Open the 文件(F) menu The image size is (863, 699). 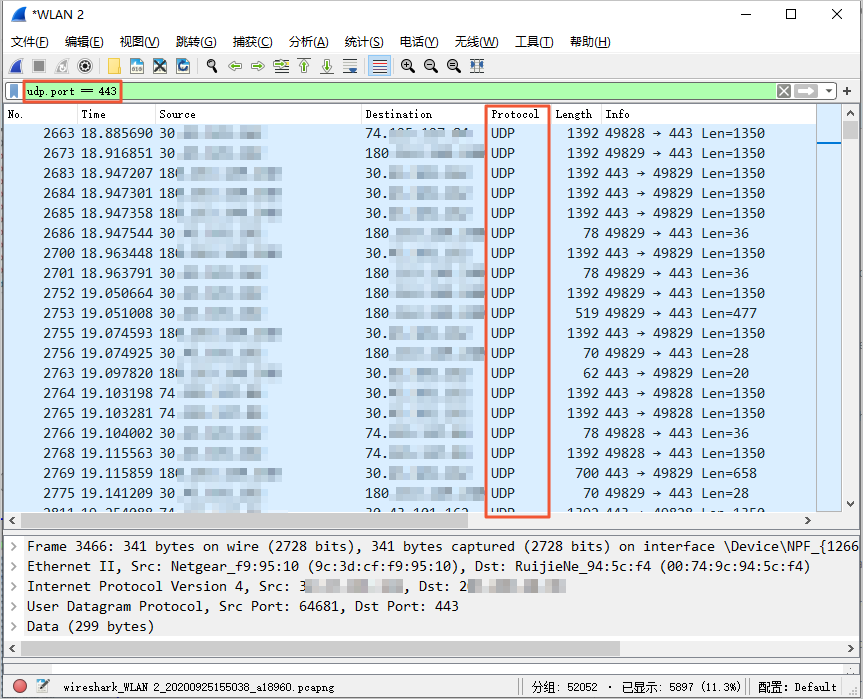[x=29, y=42]
